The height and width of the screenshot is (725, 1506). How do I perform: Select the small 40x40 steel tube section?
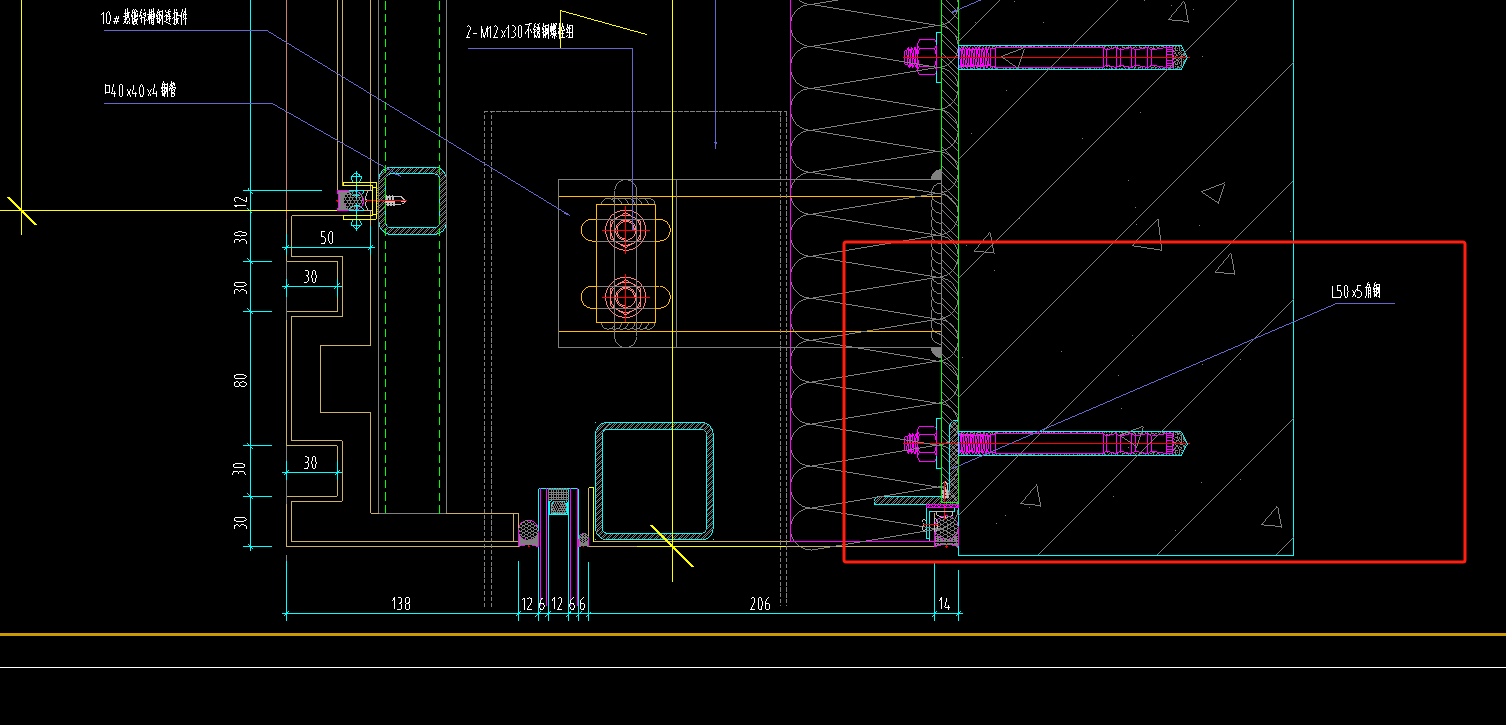click(412, 201)
